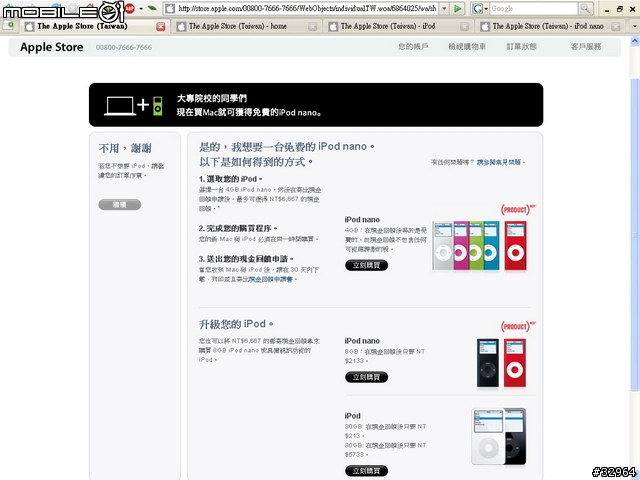Open the 請參閱常見問題 FAQ link
The width and height of the screenshot is (640, 480).
coord(499,162)
